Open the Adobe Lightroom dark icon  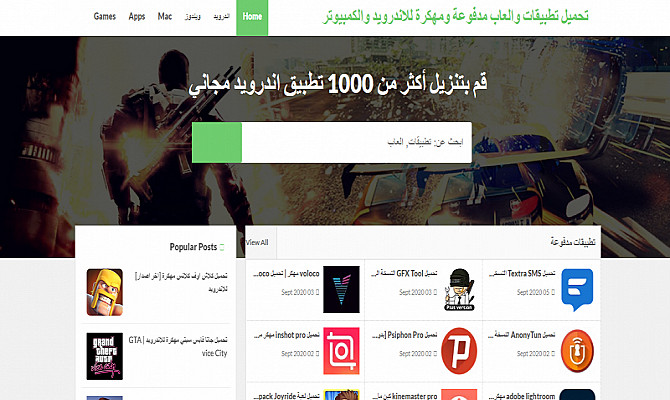577,394
